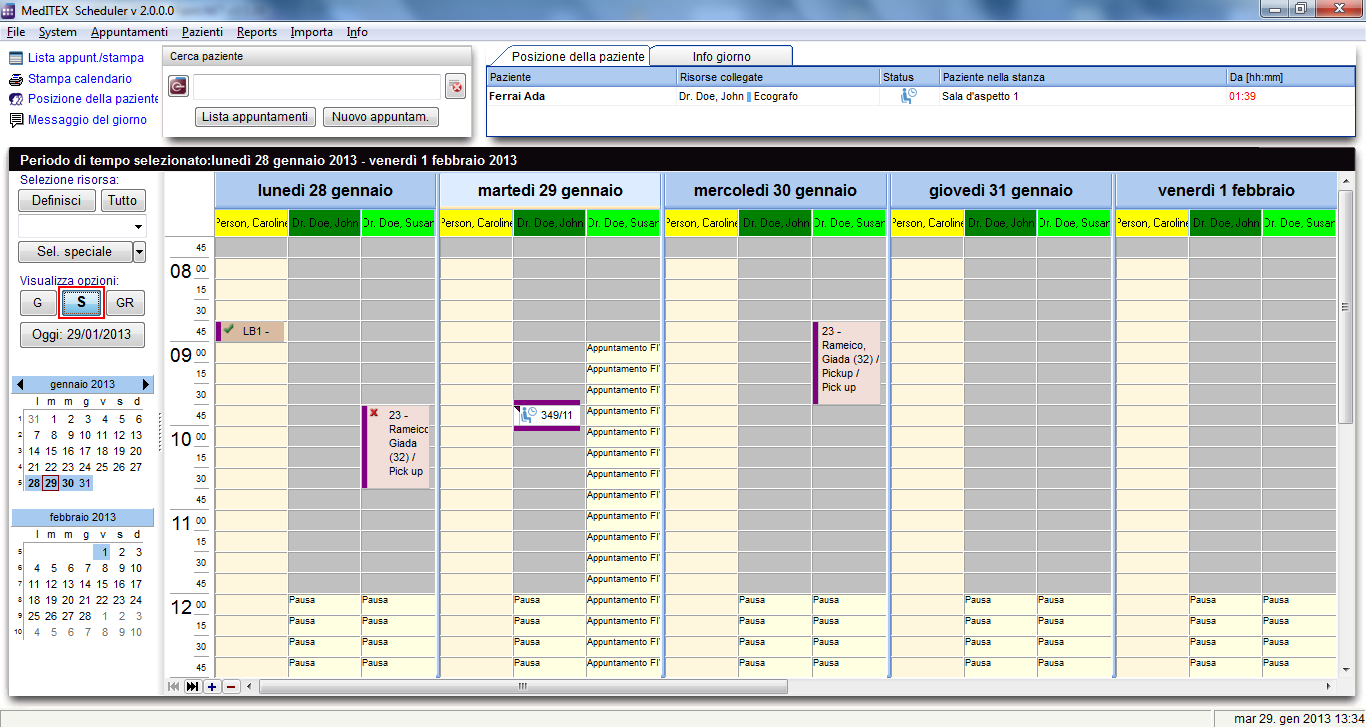Open the 349/11 appointment on Tuesday
Screen dimensions: 1366x728
pos(548,415)
